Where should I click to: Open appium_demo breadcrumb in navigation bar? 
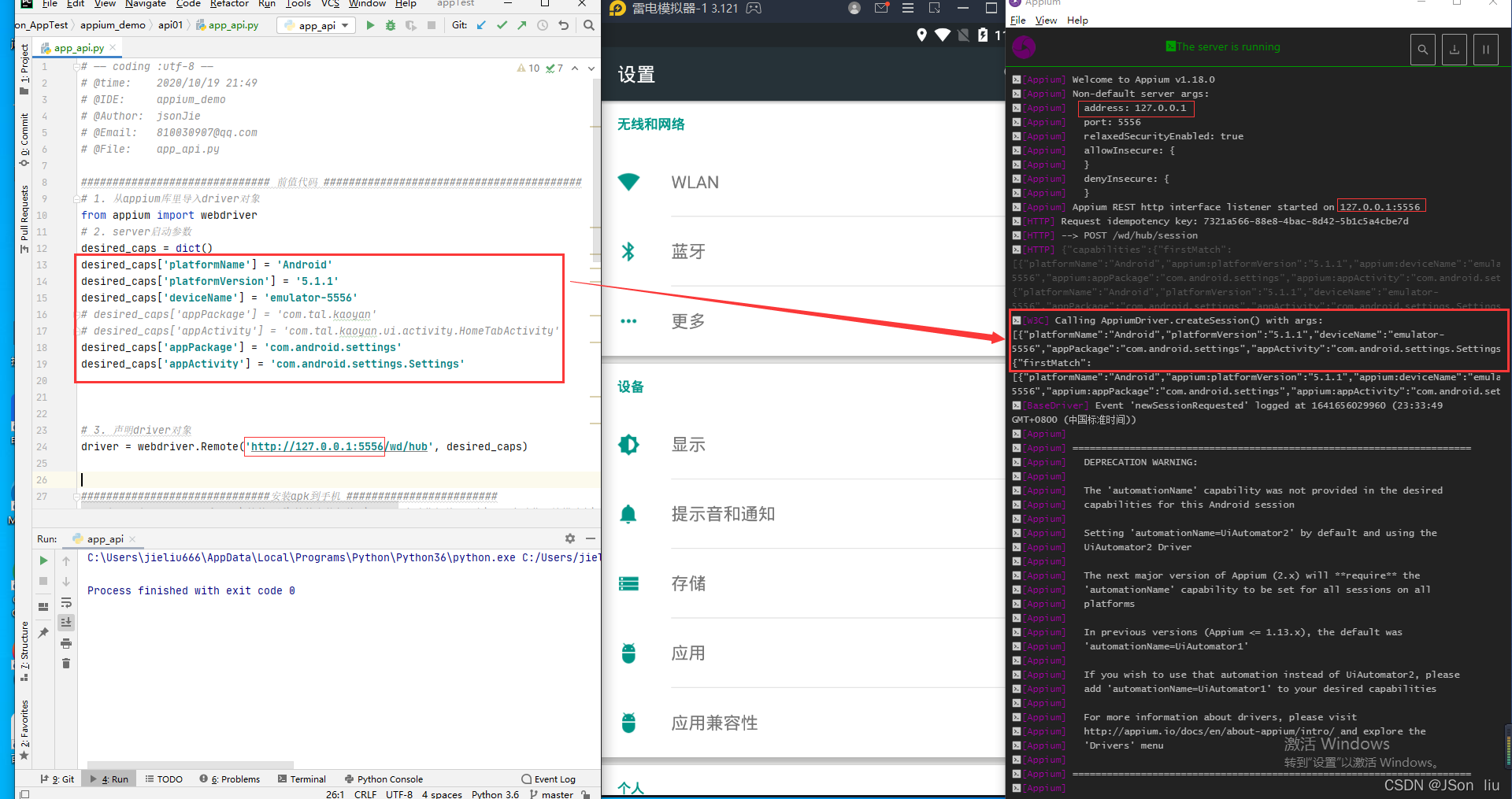click(113, 25)
